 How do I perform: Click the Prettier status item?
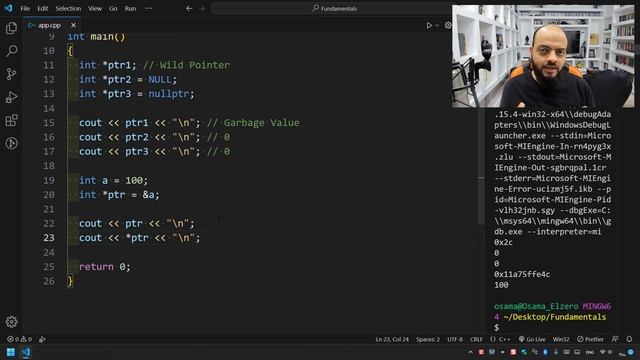click(590, 339)
